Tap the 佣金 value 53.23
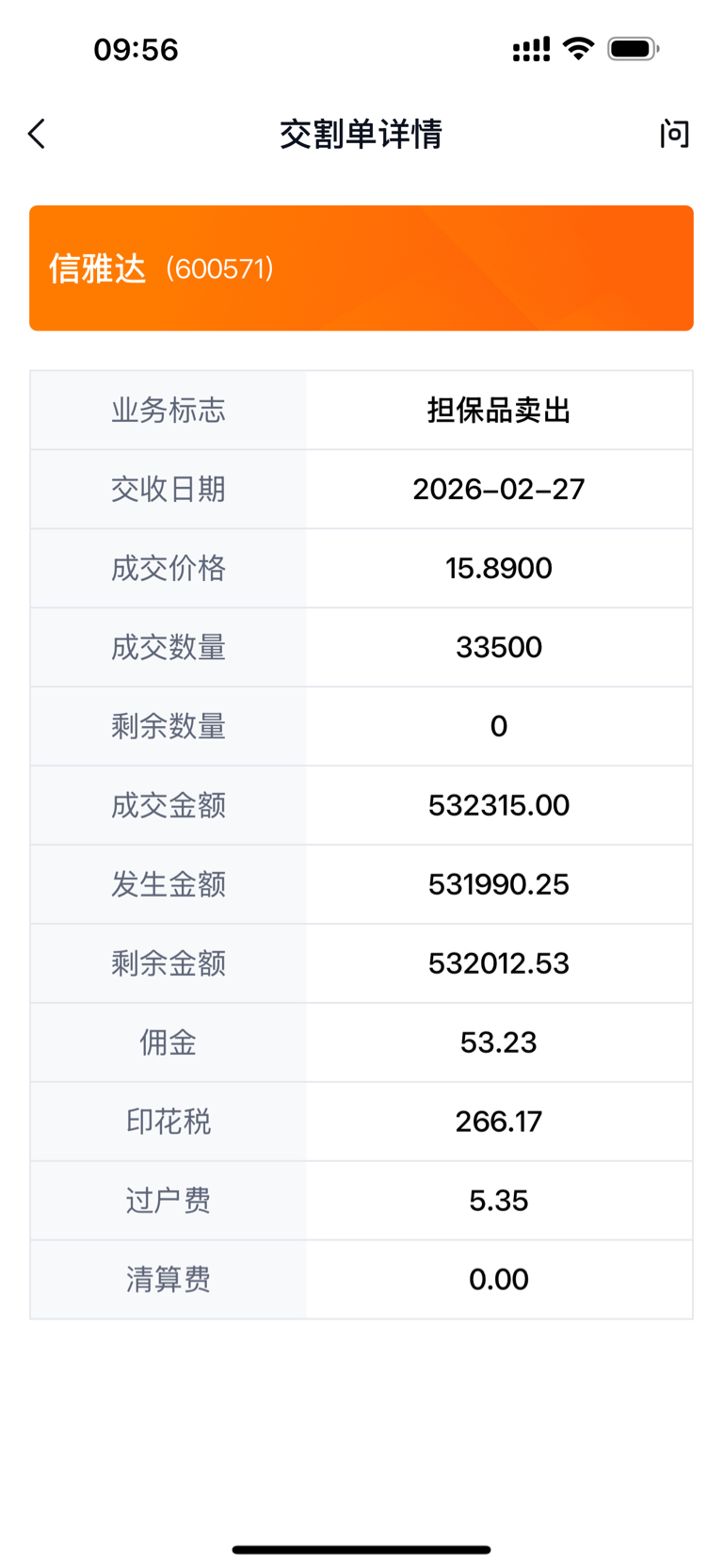The image size is (723, 1568). click(x=499, y=1043)
